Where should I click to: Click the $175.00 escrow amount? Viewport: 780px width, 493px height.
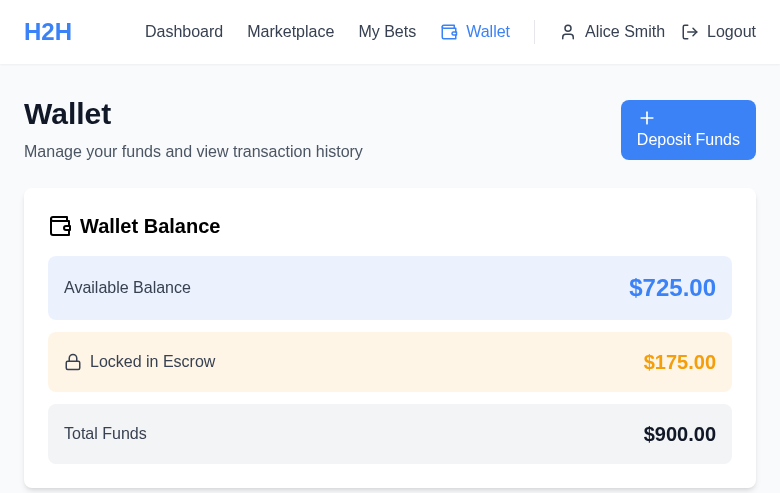679,362
